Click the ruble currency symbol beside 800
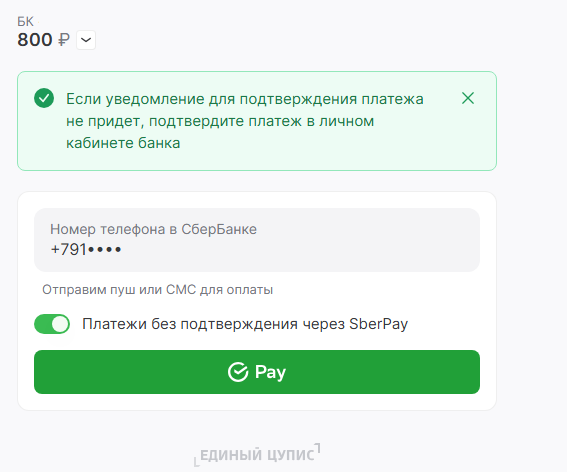Screen dimensions: 567x472 tap(64, 39)
